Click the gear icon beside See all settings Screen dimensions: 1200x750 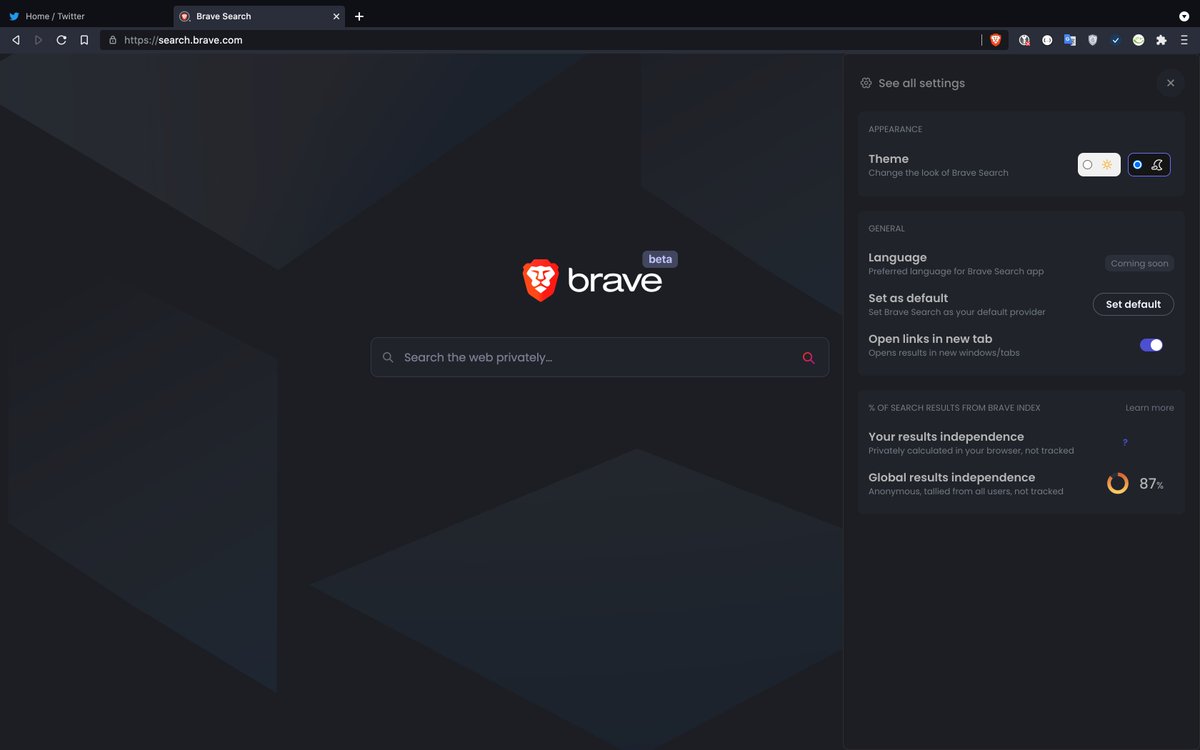(866, 83)
